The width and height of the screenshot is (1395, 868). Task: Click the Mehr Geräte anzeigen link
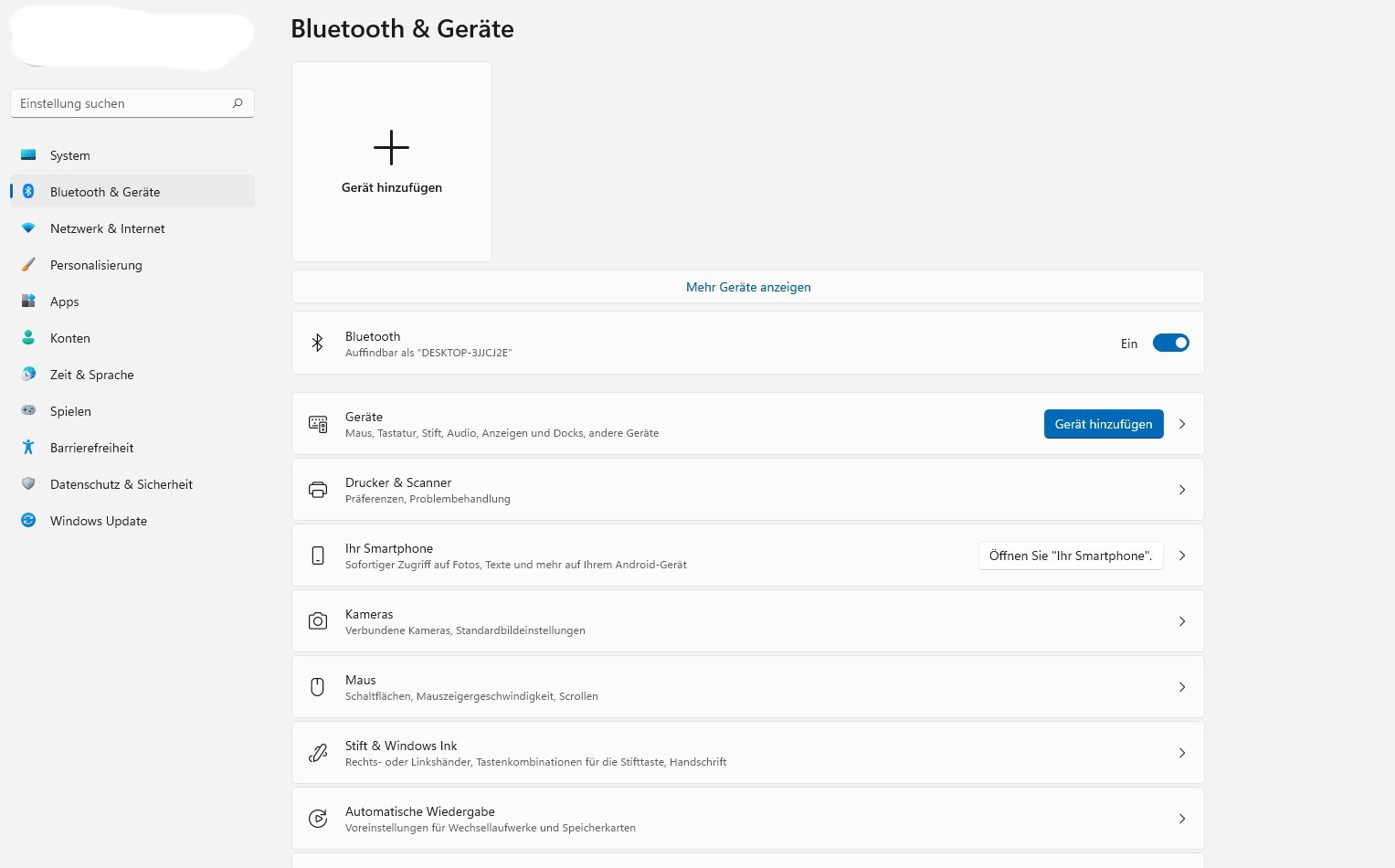point(748,287)
